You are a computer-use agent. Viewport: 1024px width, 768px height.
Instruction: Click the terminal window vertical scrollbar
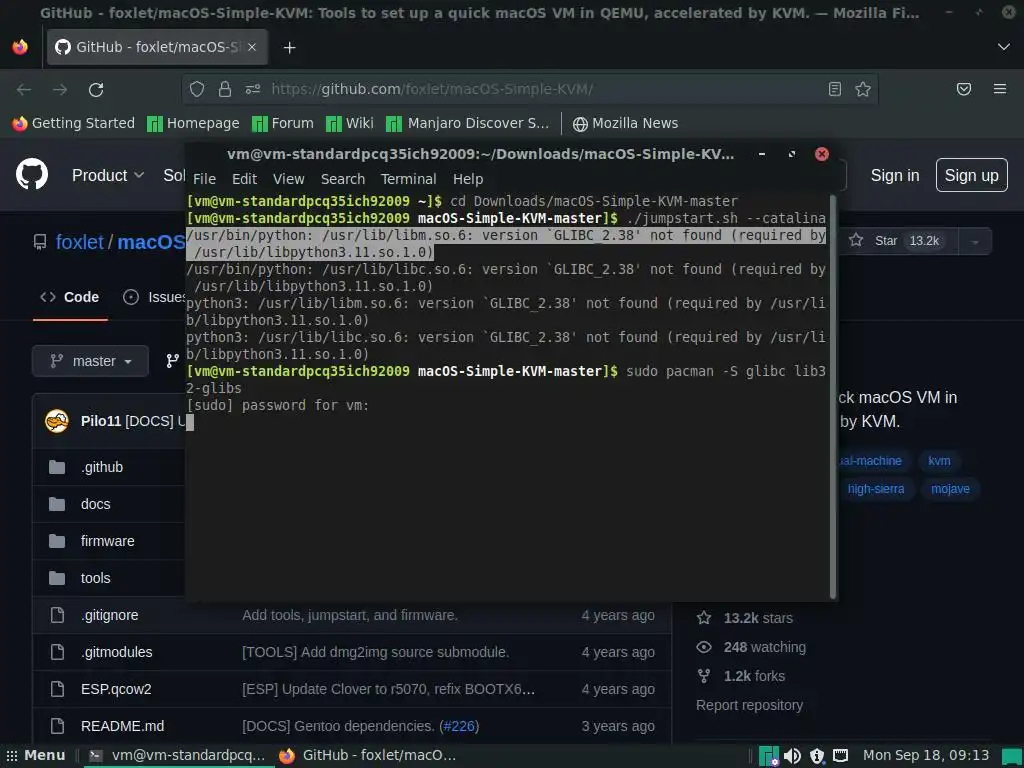833,396
